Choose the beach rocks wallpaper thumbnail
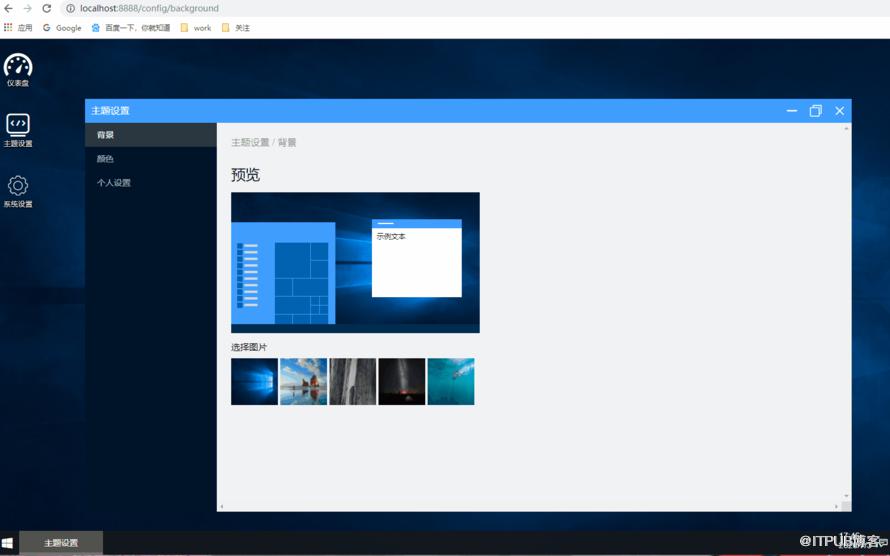The width and height of the screenshot is (890, 556). click(x=304, y=381)
